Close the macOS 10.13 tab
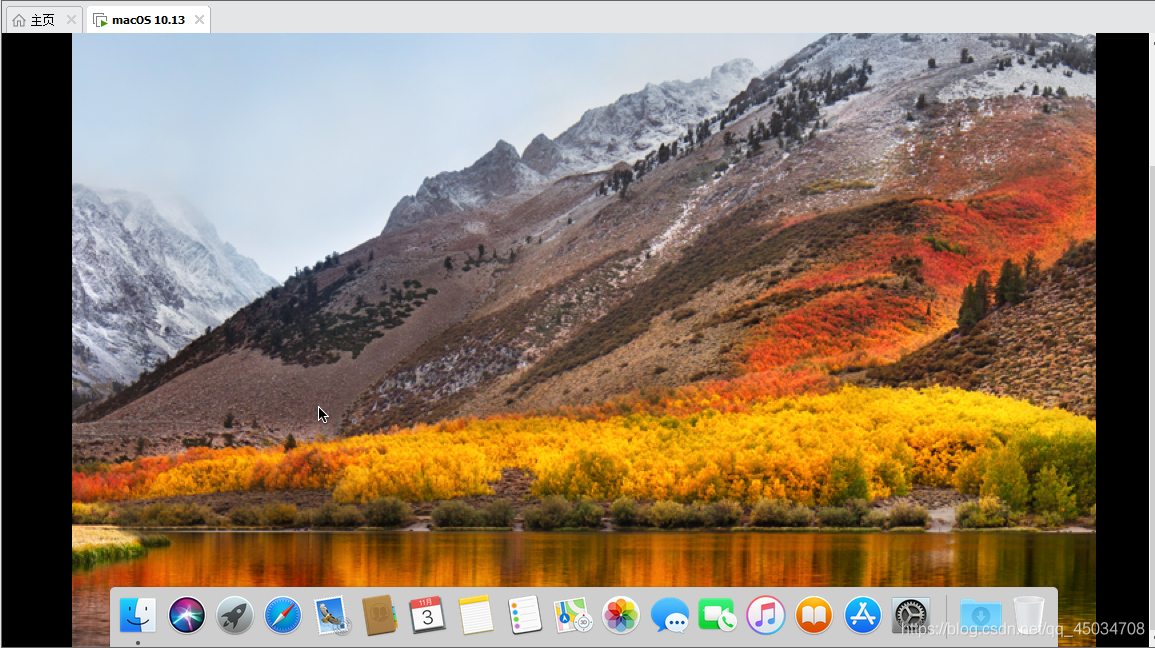Viewport: 1155px width, 648px height. (200, 20)
